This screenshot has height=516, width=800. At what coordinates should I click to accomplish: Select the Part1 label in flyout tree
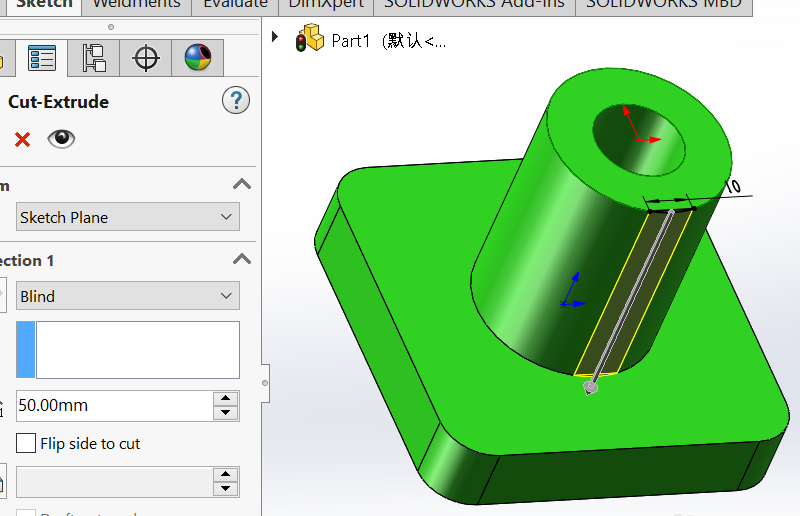[x=388, y=40]
